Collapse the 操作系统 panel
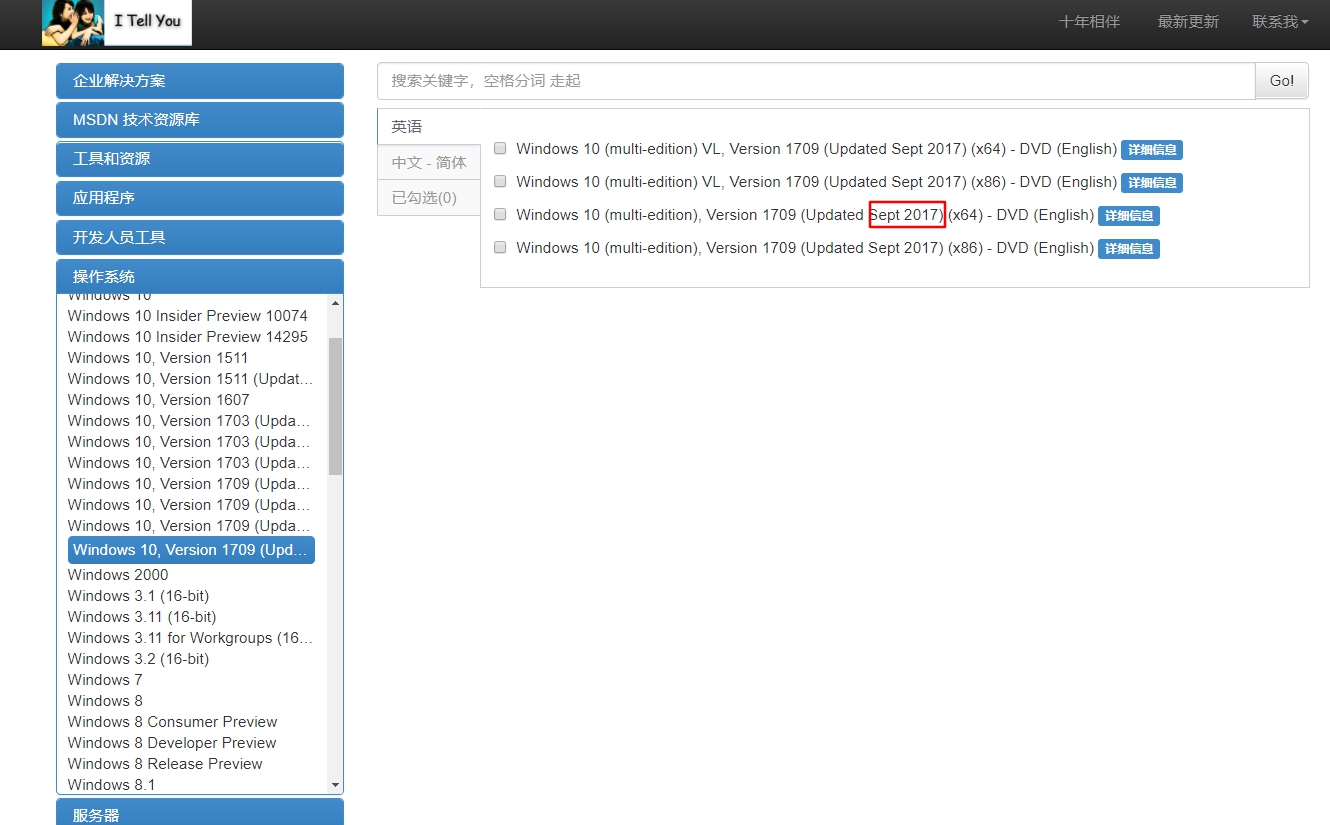Viewport: 1330px width, 825px height. point(200,276)
